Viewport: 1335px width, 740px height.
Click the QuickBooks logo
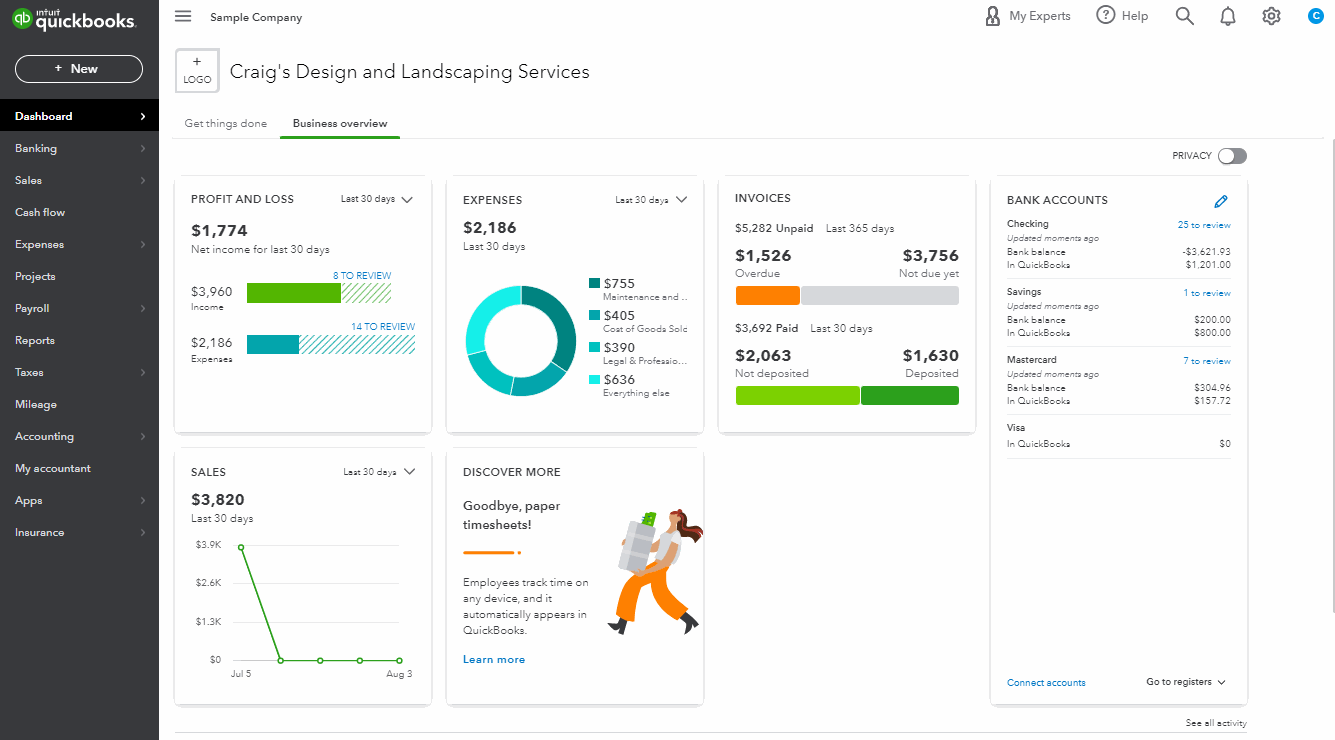pos(74,19)
